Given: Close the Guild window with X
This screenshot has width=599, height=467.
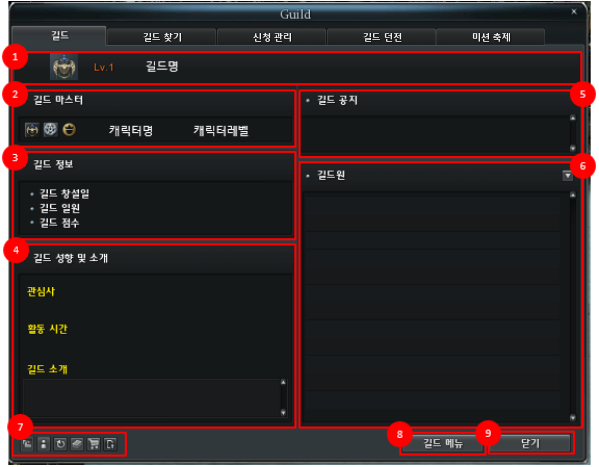Looking at the screenshot, I should [x=574, y=12].
